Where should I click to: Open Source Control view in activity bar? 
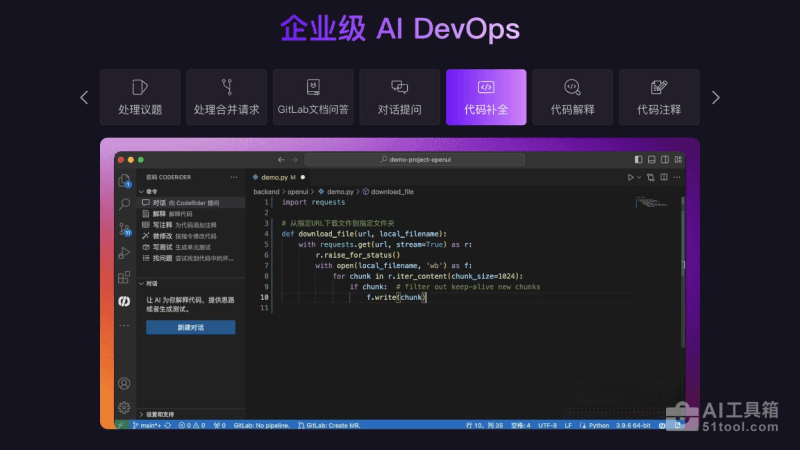(124, 228)
